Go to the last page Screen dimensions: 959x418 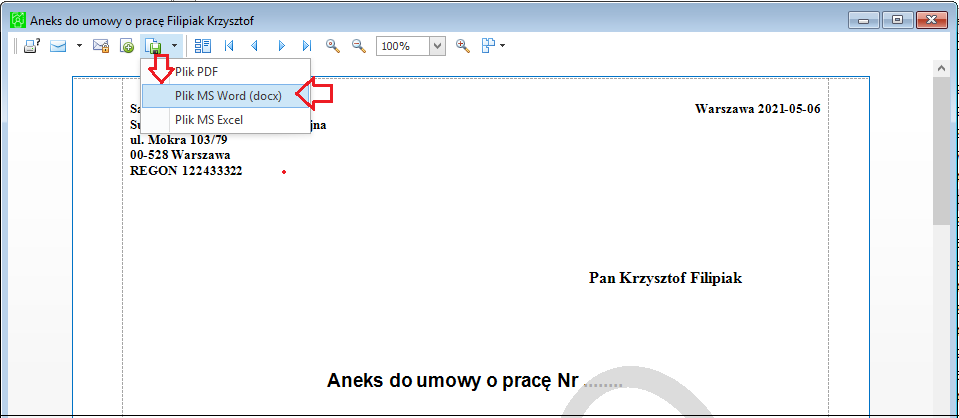(307, 46)
